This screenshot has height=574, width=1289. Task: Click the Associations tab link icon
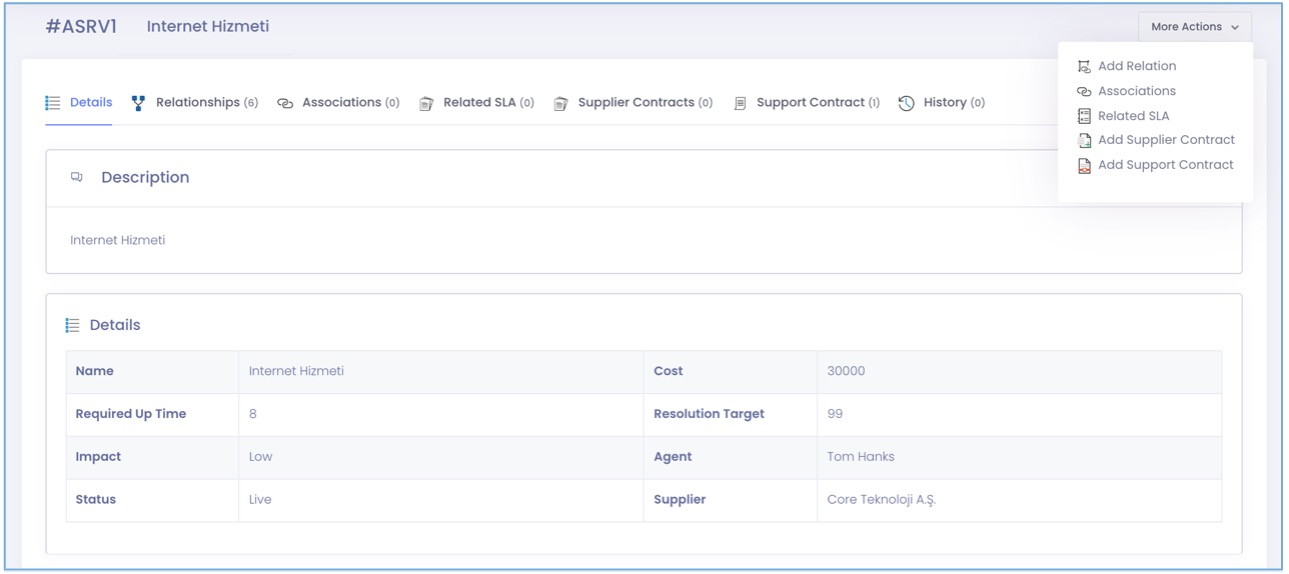pos(285,103)
